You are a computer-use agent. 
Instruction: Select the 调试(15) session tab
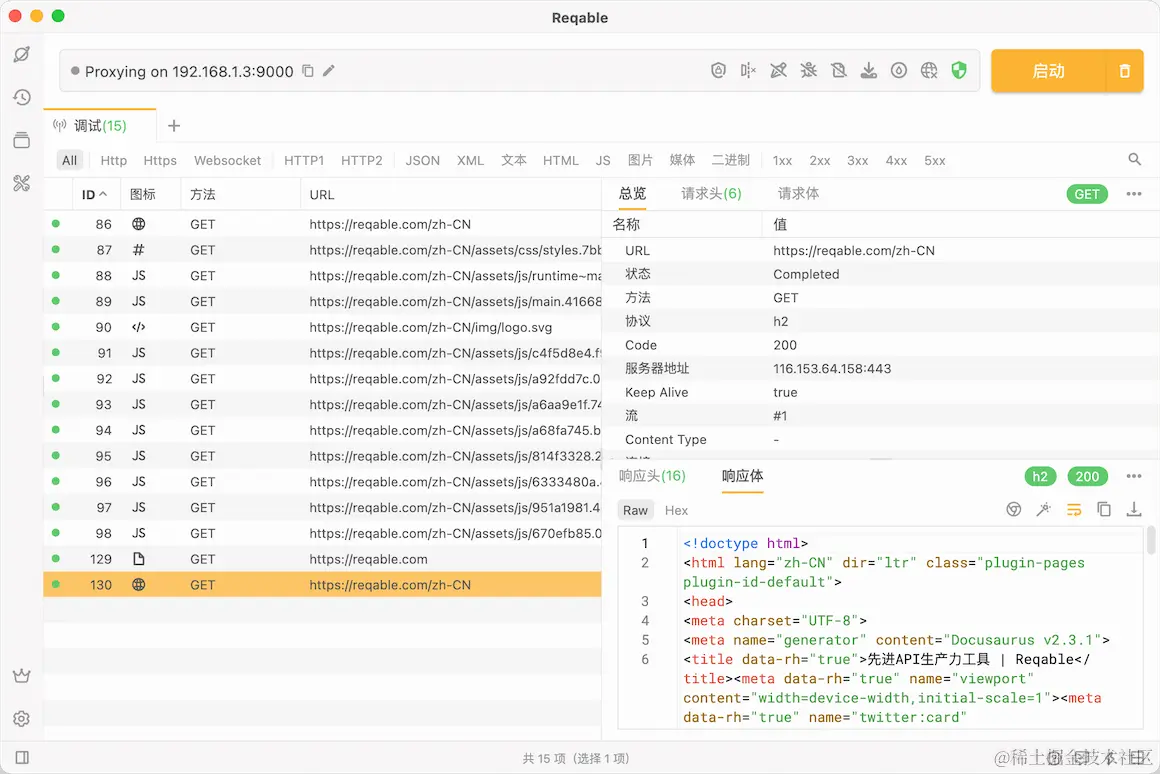pos(100,126)
